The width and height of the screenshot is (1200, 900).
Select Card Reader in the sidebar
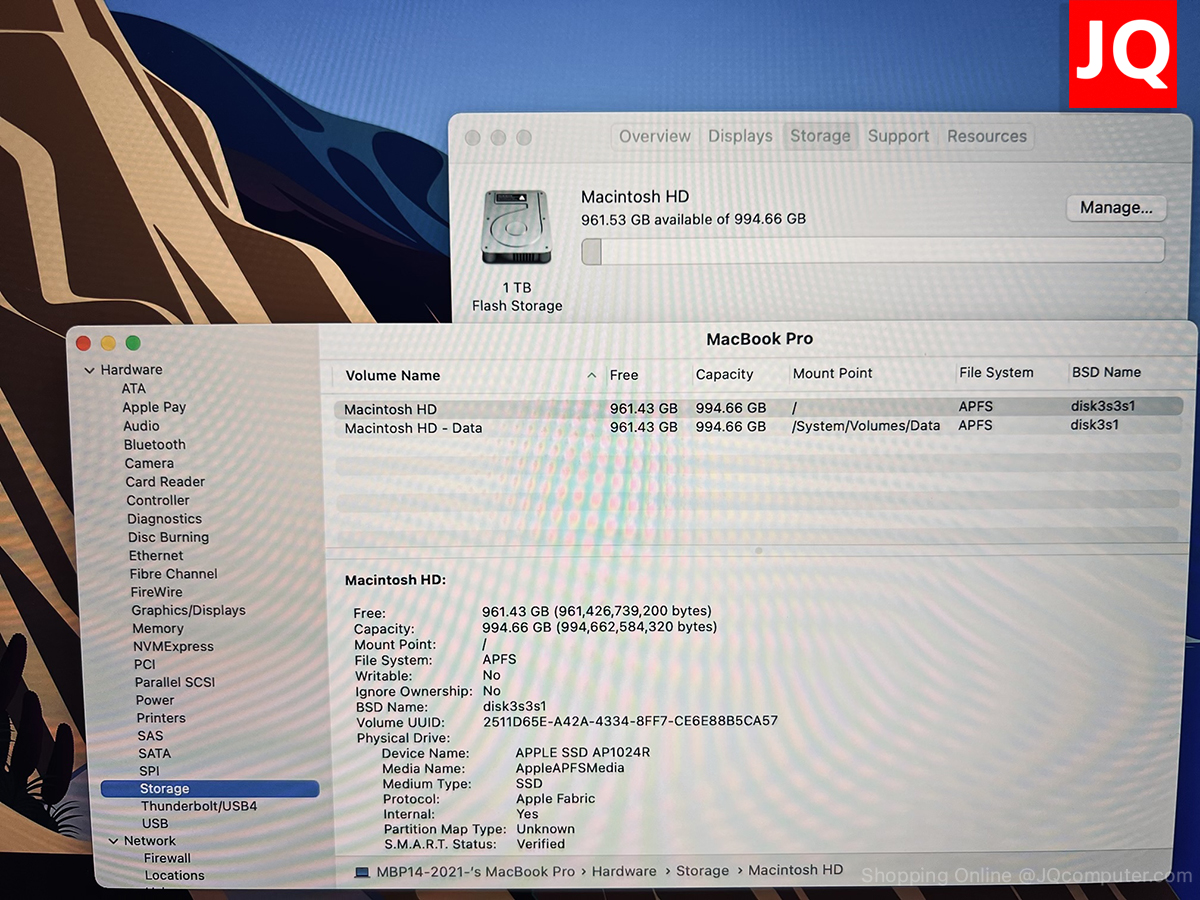[x=165, y=481]
